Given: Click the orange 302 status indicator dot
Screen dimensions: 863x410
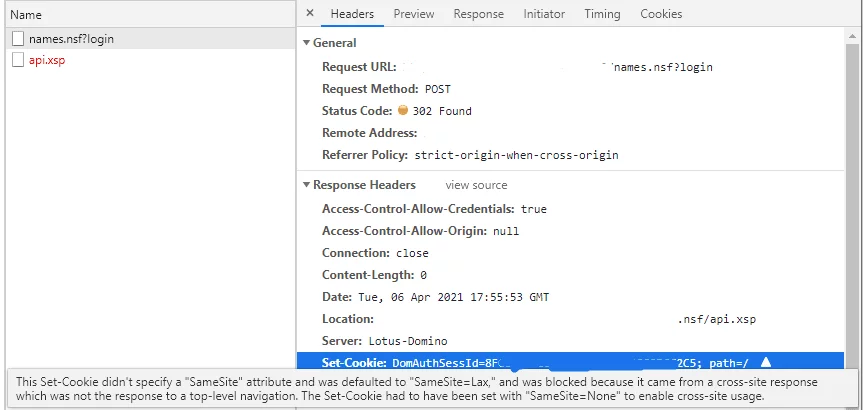Looking at the screenshot, I should click(x=403, y=111).
